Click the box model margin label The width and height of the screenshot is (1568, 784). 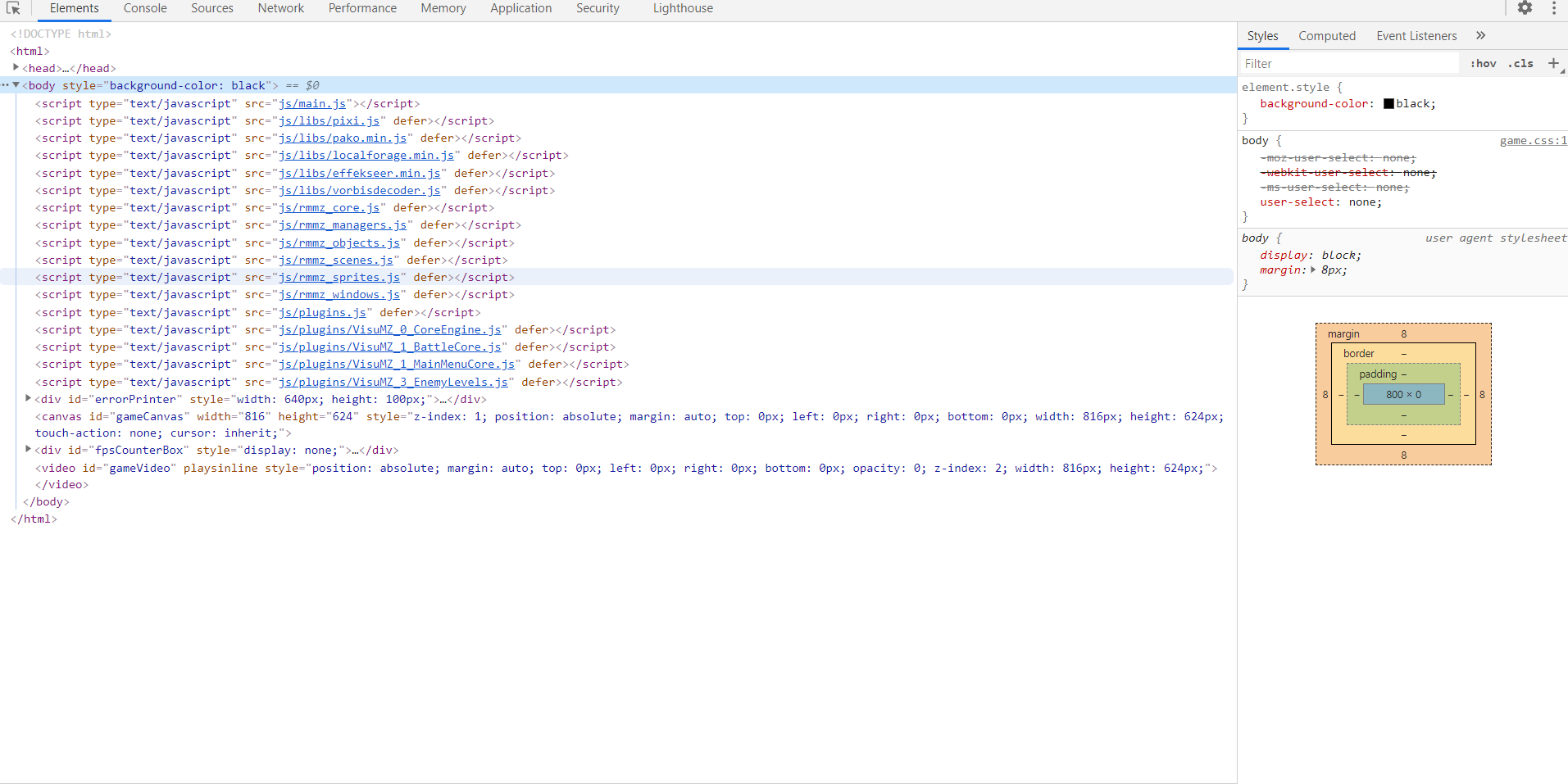click(x=1343, y=334)
